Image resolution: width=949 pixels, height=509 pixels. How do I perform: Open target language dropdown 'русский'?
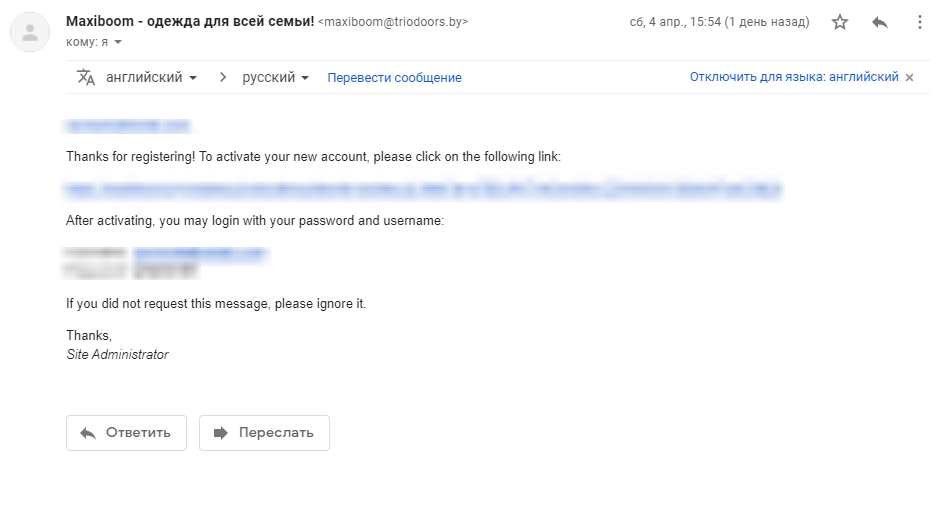(x=275, y=77)
